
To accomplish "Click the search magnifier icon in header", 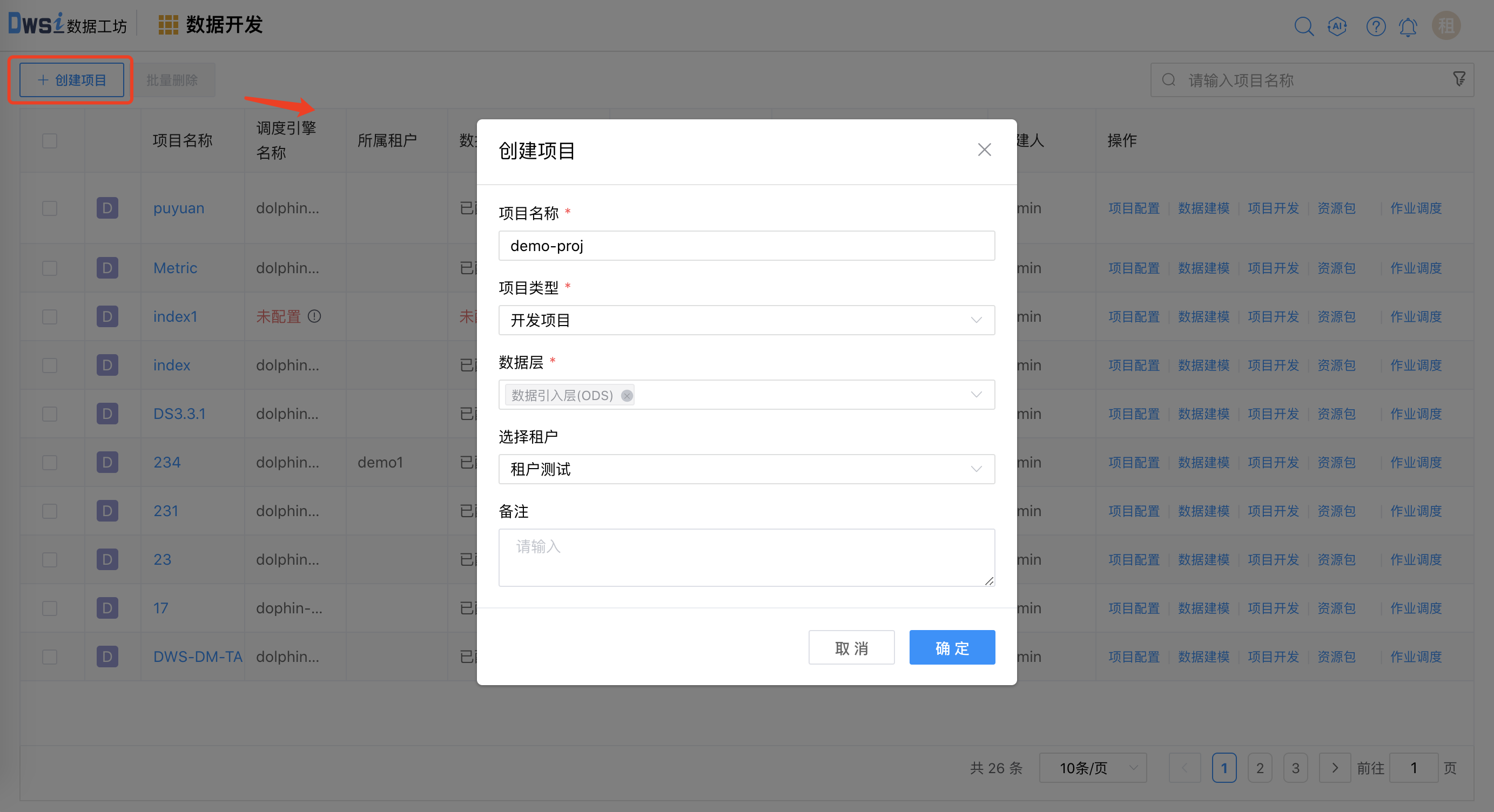I will click(1303, 26).
